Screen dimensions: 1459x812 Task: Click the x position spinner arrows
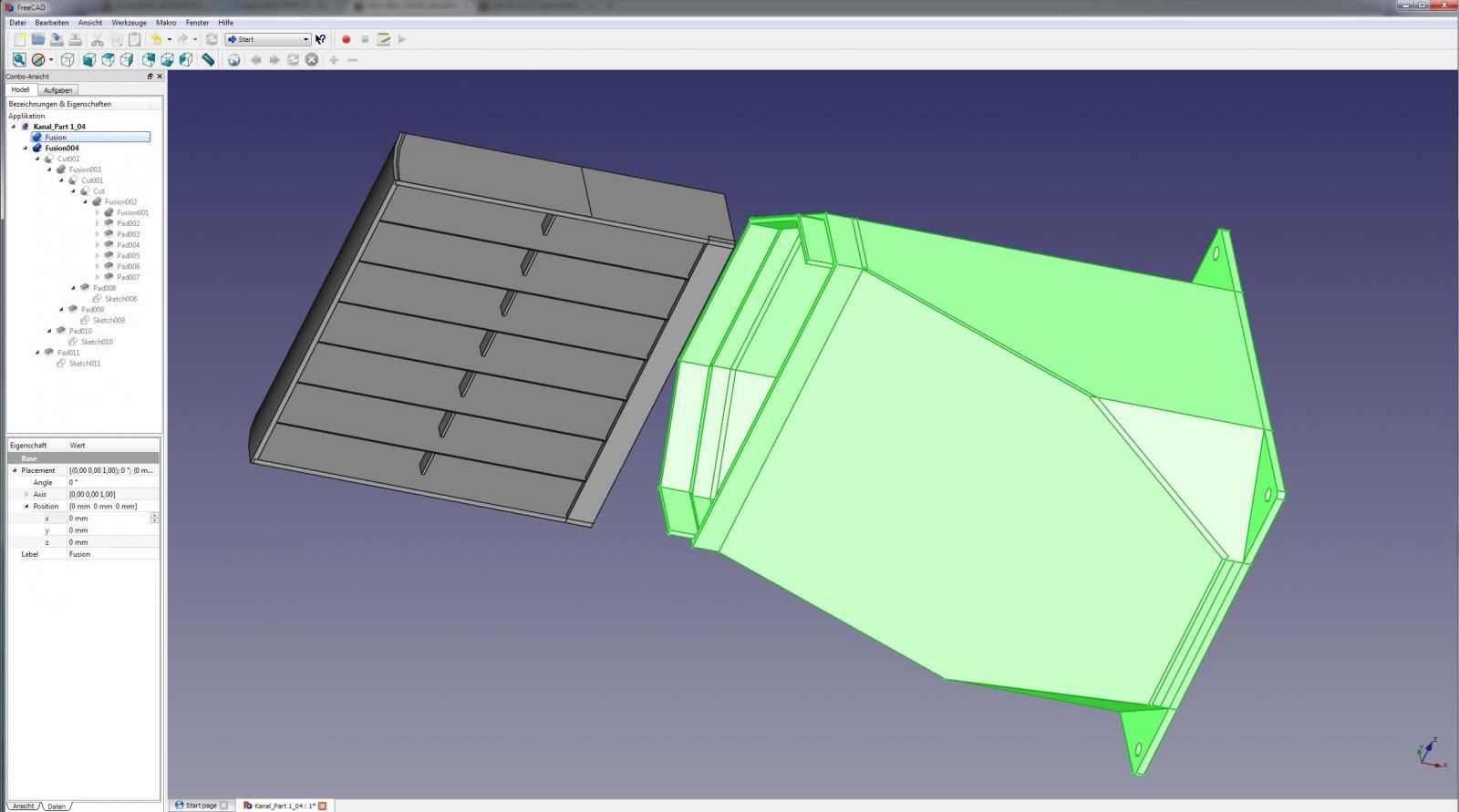pos(154,518)
